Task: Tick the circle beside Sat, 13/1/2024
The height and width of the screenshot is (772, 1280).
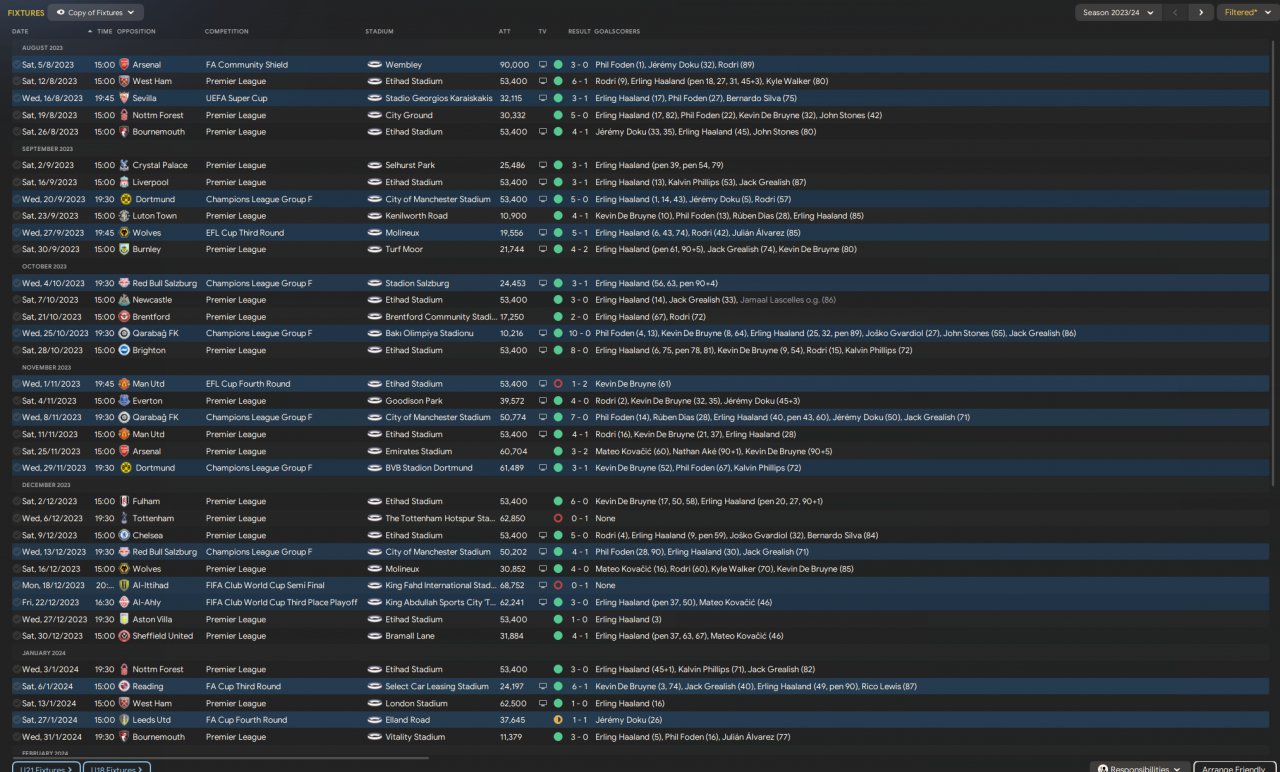Action: tap(16, 703)
